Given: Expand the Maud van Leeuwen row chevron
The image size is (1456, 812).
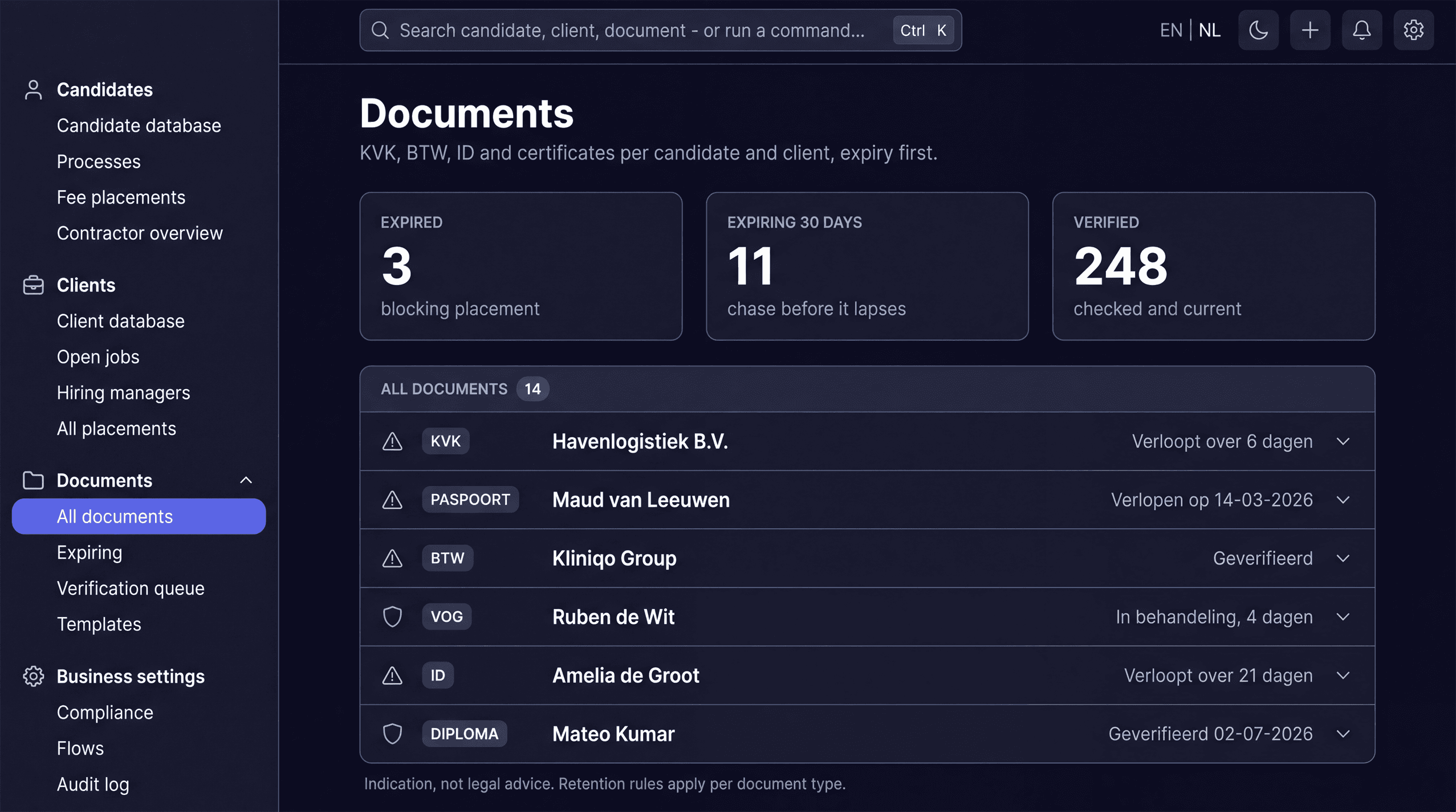Looking at the screenshot, I should [1343, 500].
